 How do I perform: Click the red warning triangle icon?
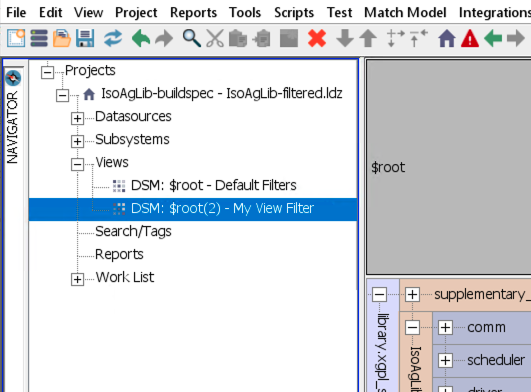(x=470, y=38)
